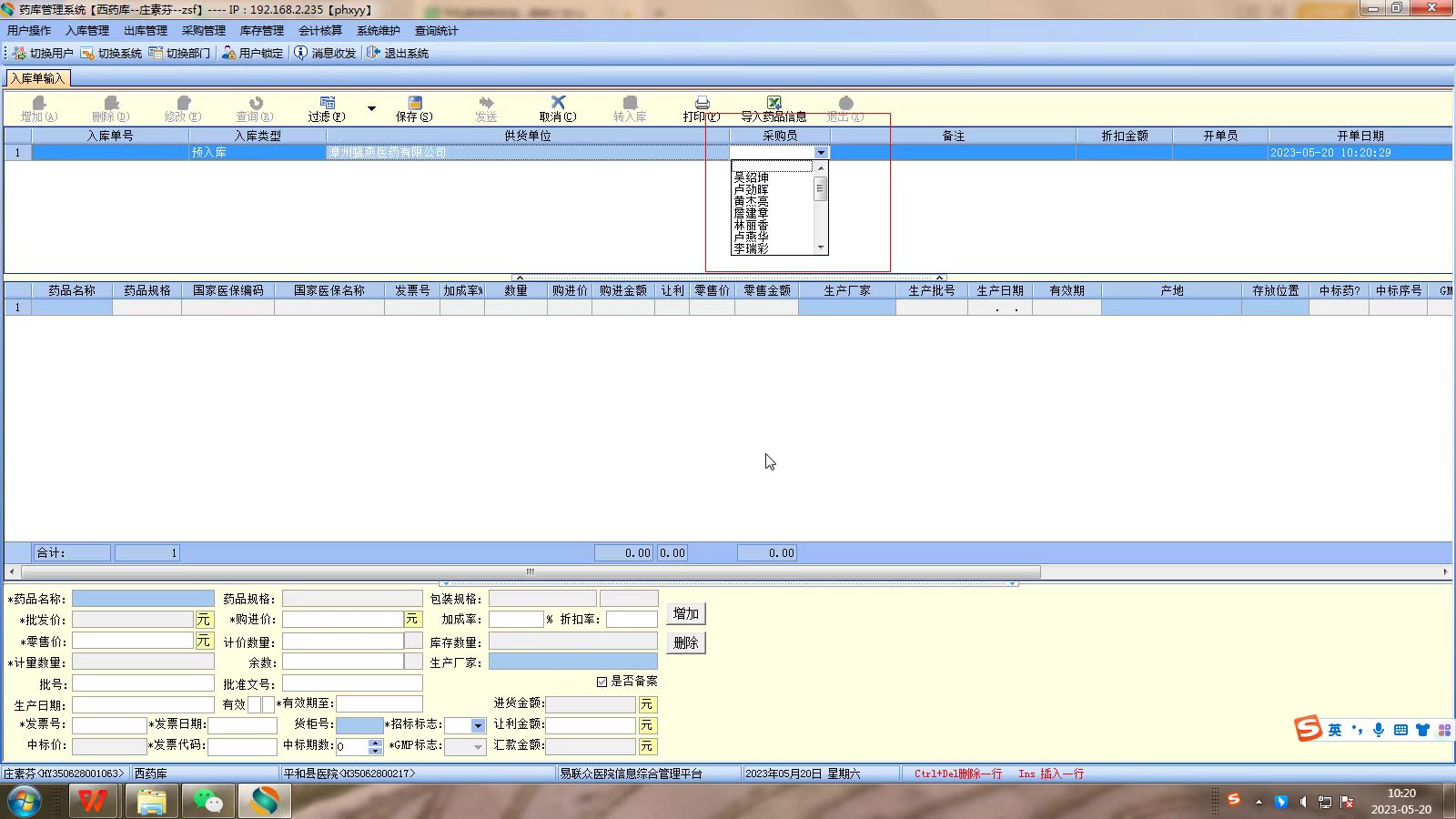Click the Sogou voice input microphone icon

[1379, 730]
